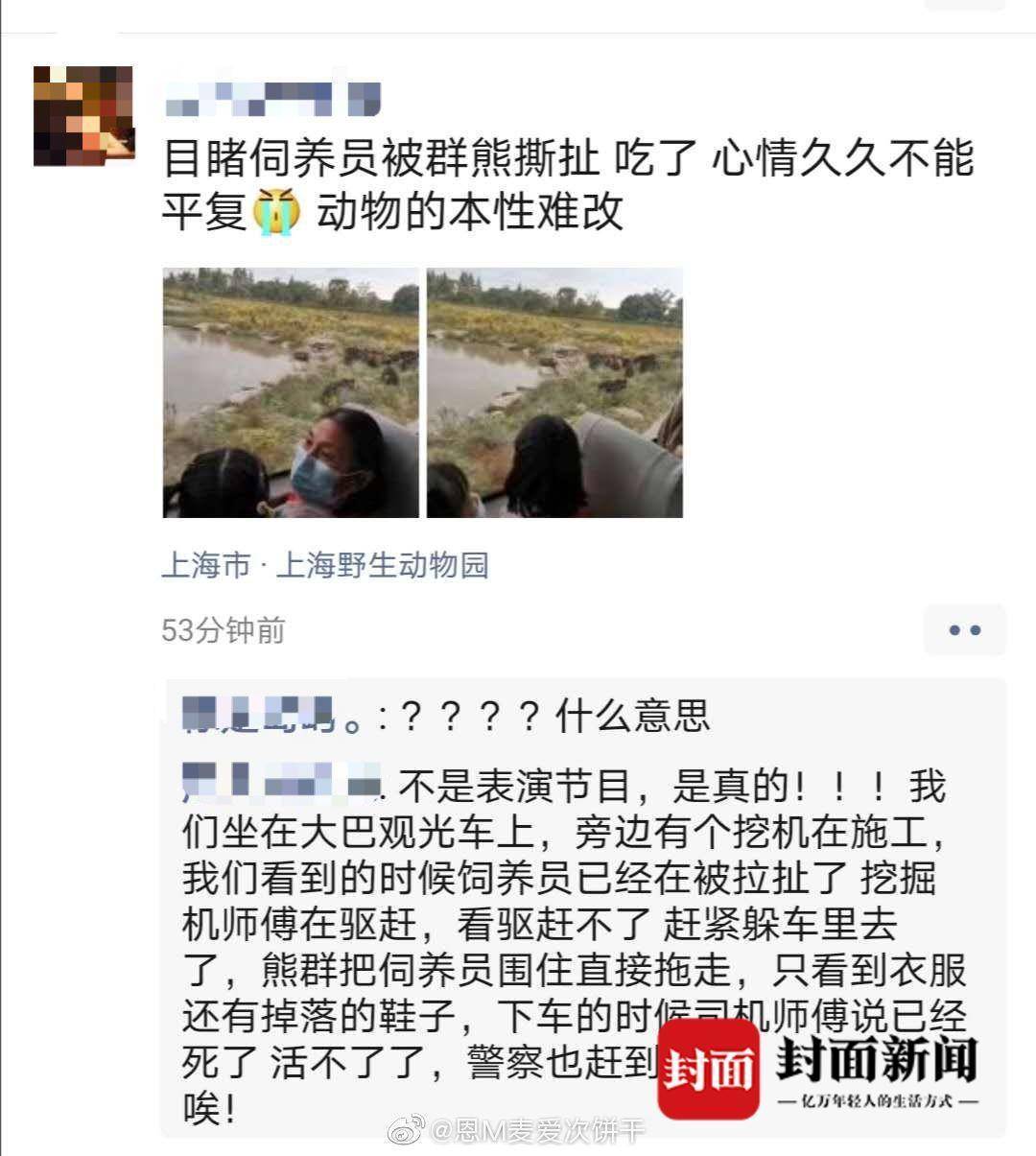The height and width of the screenshot is (1156, 1036).
Task: Click the 封面新闻 watermark text
Action: [876, 1059]
